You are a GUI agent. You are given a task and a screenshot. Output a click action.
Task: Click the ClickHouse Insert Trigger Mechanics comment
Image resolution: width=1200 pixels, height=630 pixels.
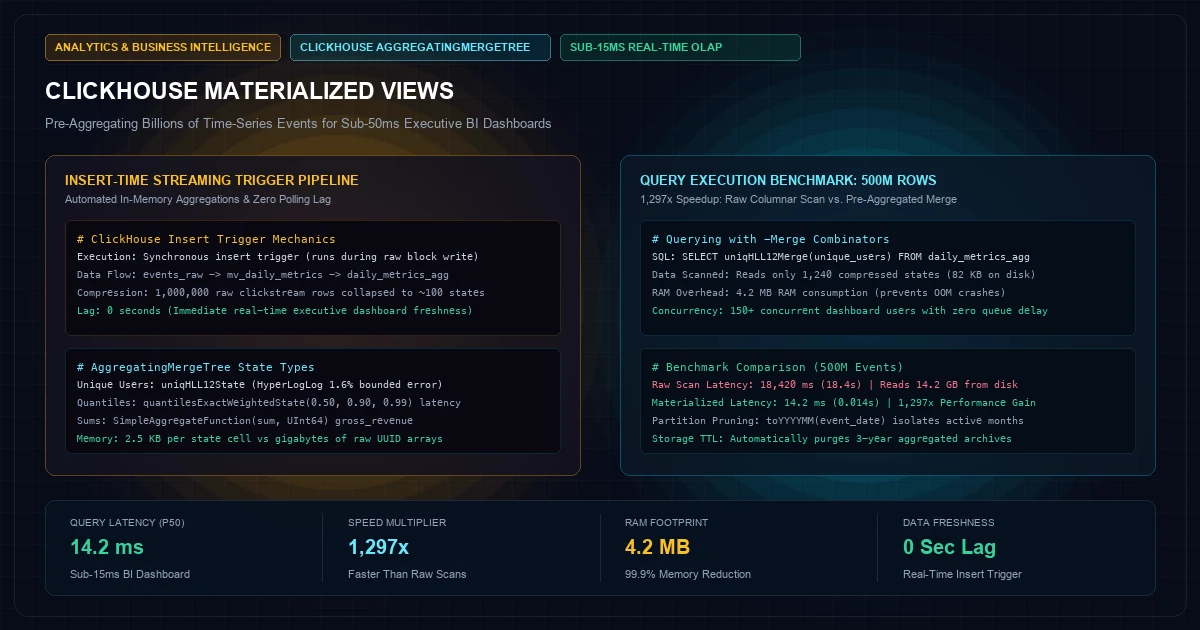click(x=206, y=239)
